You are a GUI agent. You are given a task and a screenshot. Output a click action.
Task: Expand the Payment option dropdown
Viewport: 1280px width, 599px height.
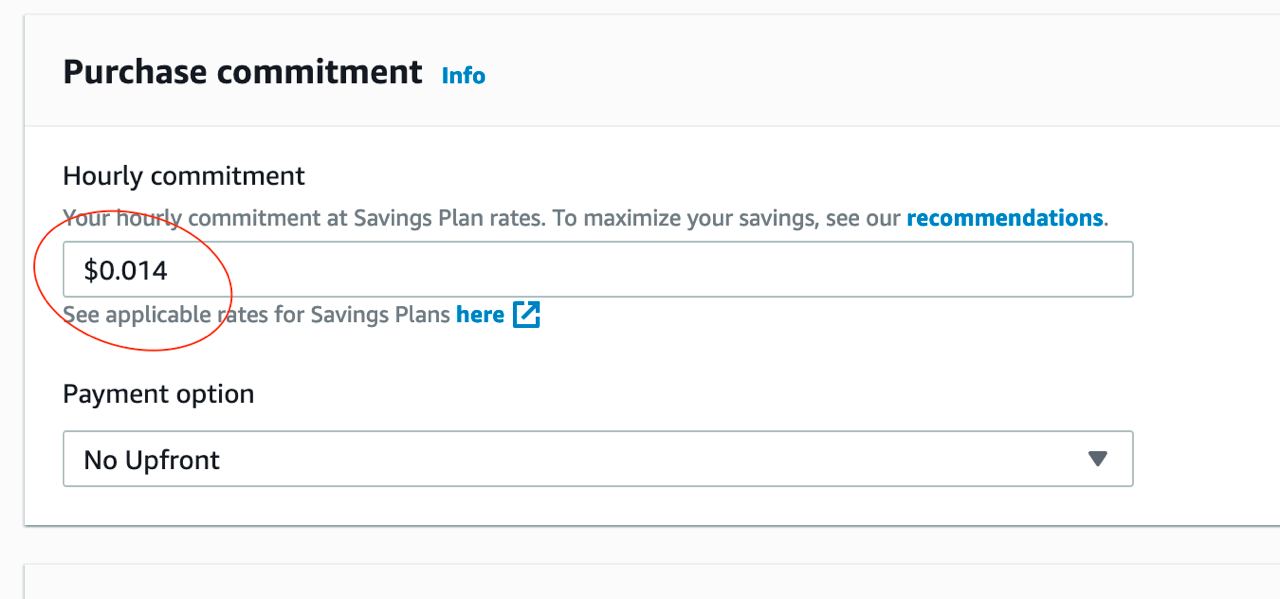pyautogui.click(x=598, y=459)
